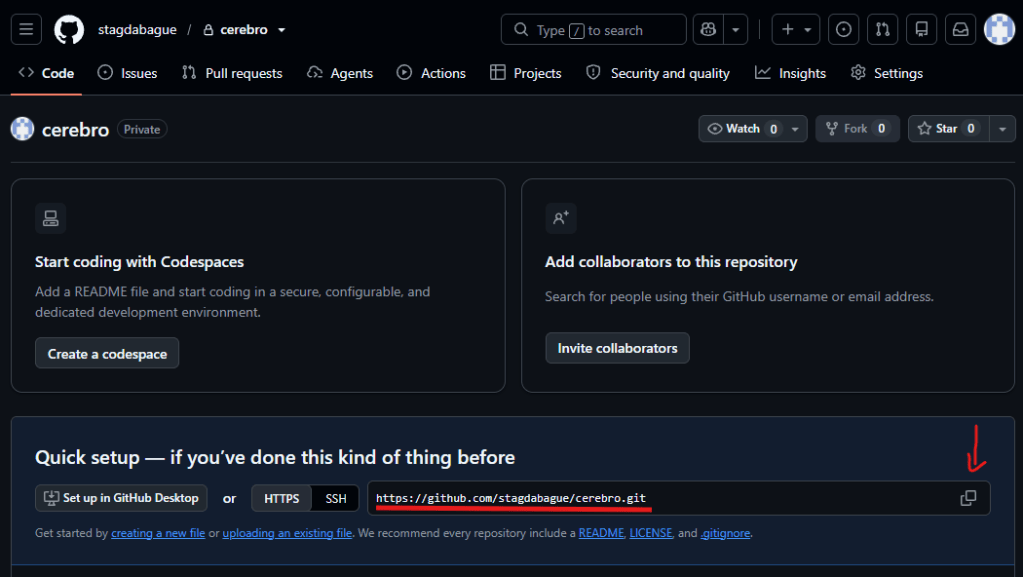
Task: Open the creating a new file link
Action: point(158,533)
